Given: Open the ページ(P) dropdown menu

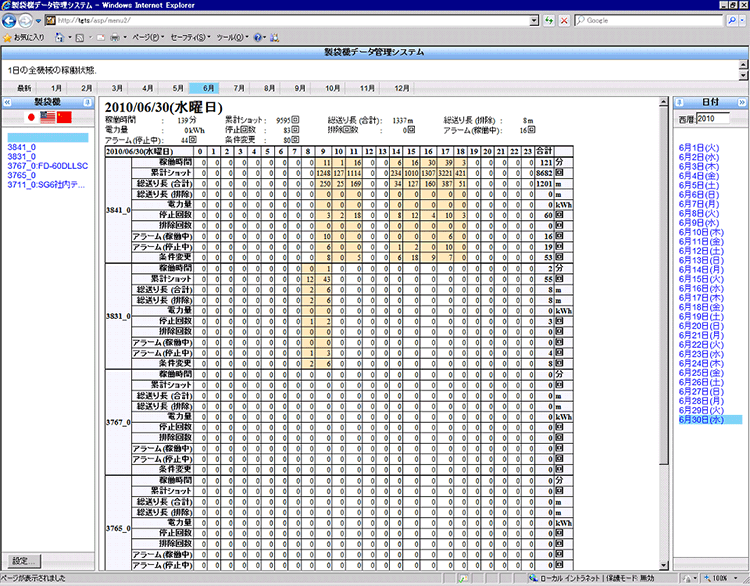Looking at the screenshot, I should 147,37.
